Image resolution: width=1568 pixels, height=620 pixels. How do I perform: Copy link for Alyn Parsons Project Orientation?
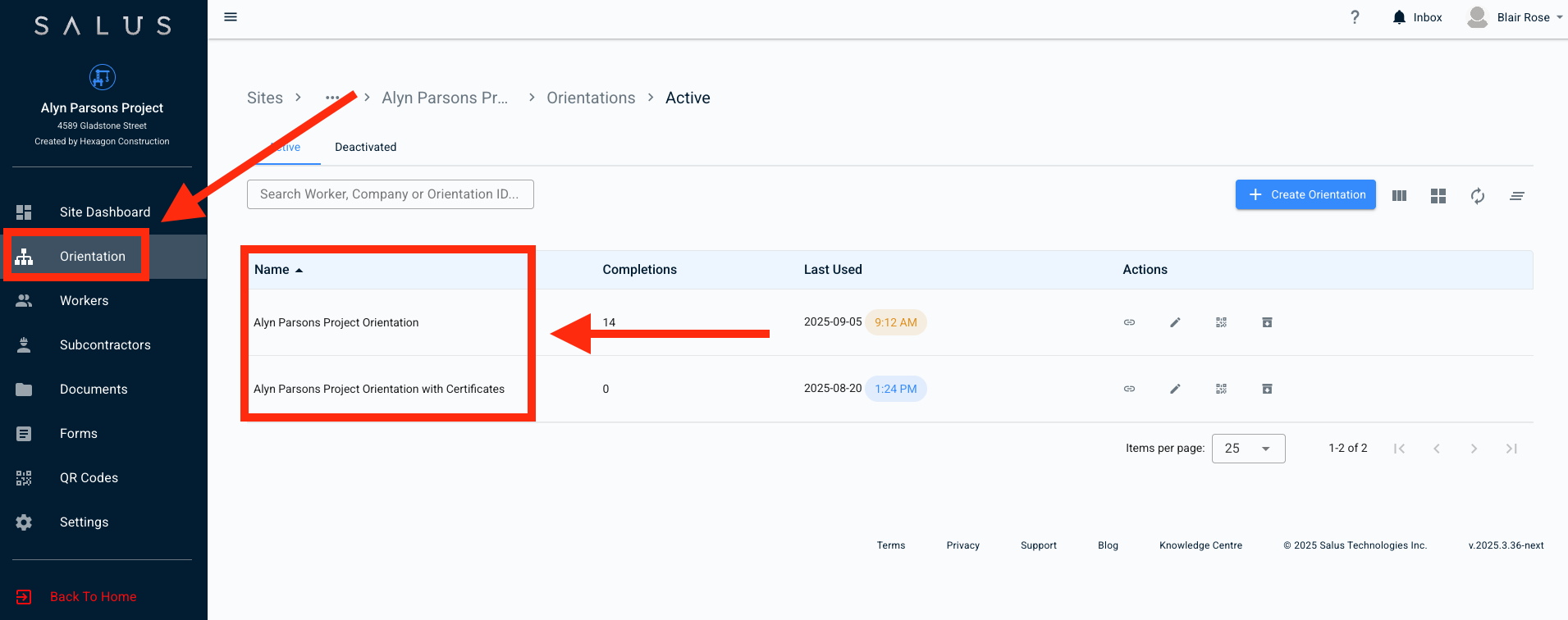(1129, 322)
